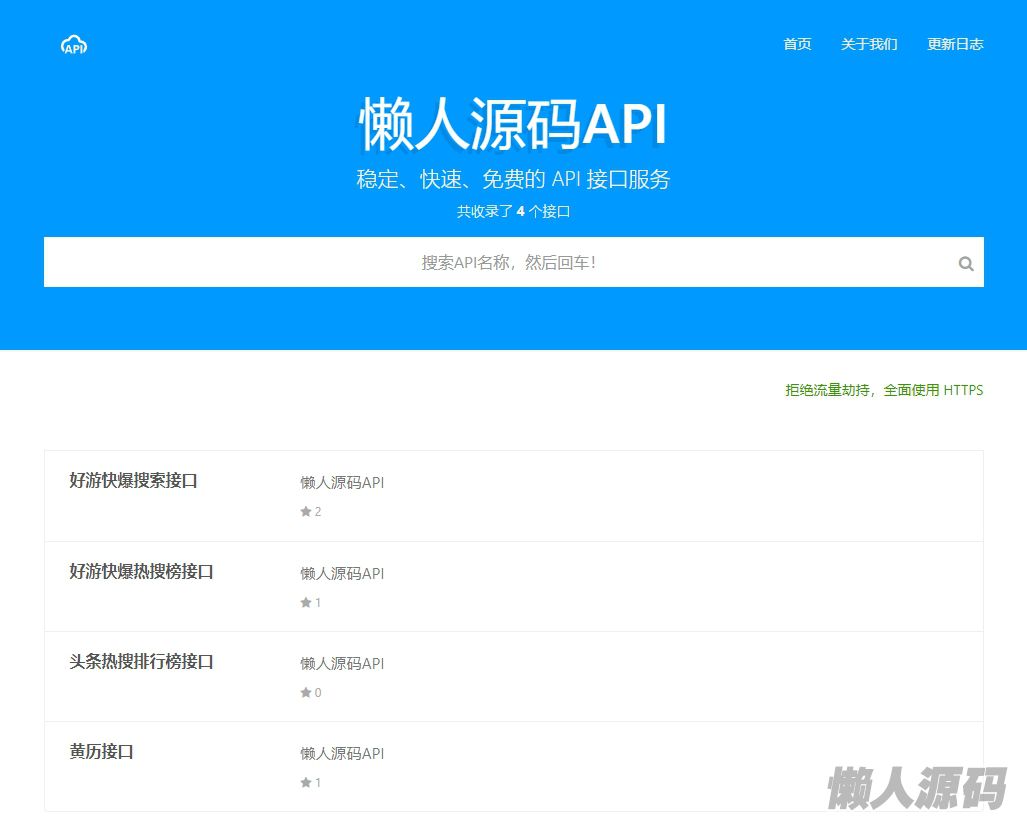Open the 黄历接口 API entry
Viewport: 1027px width, 823px height.
click(101, 752)
